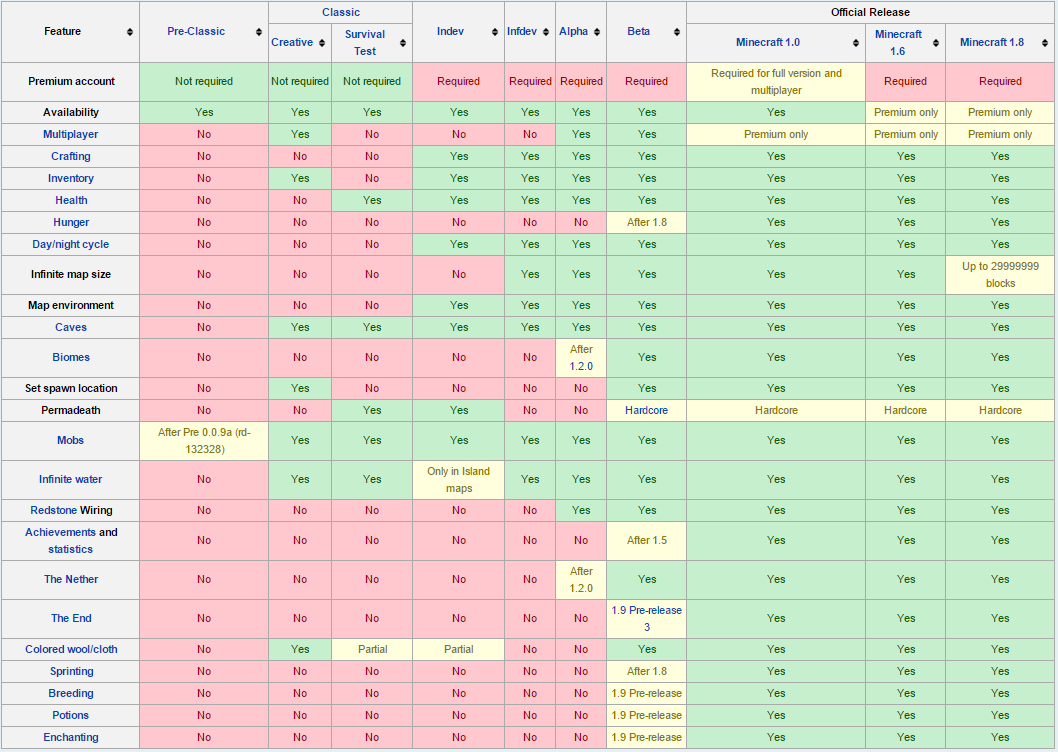Select the 'Partial' cell under Survival Test
The width and height of the screenshot is (1058, 752).
[x=372, y=649]
